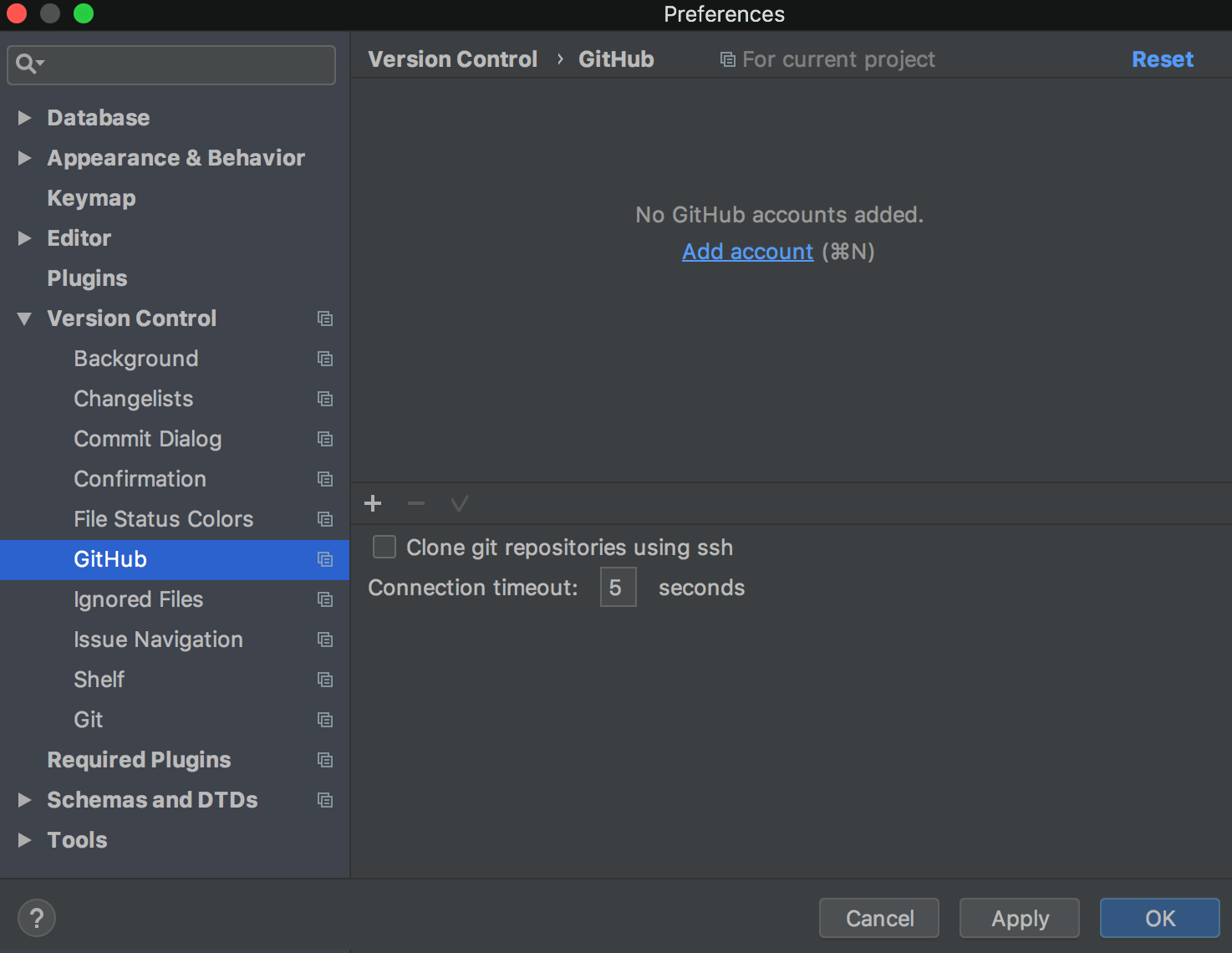
Task: Click project-level icon next to Version Control
Action: coord(325,319)
